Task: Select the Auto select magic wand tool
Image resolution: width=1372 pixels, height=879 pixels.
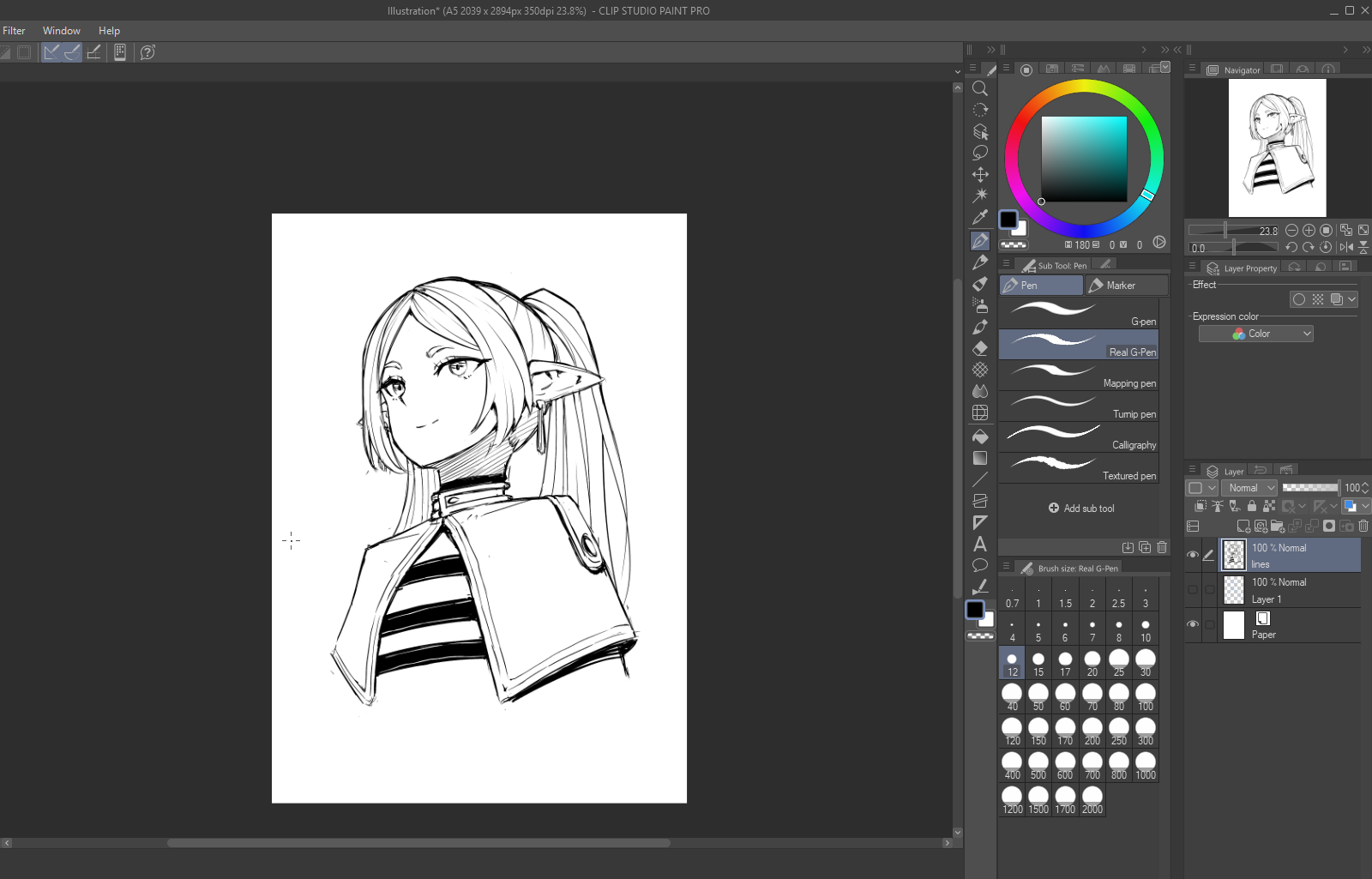Action: [x=980, y=196]
